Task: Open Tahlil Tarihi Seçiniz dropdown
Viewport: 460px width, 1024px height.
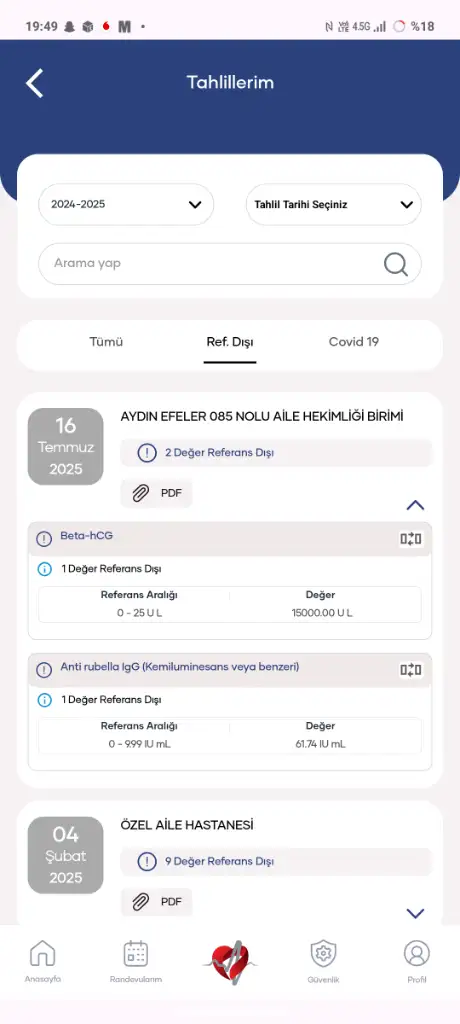Action: point(333,204)
